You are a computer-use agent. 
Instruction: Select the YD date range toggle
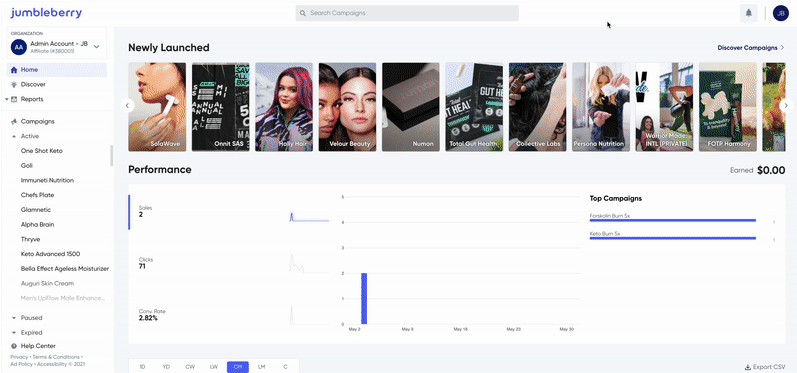click(x=166, y=367)
